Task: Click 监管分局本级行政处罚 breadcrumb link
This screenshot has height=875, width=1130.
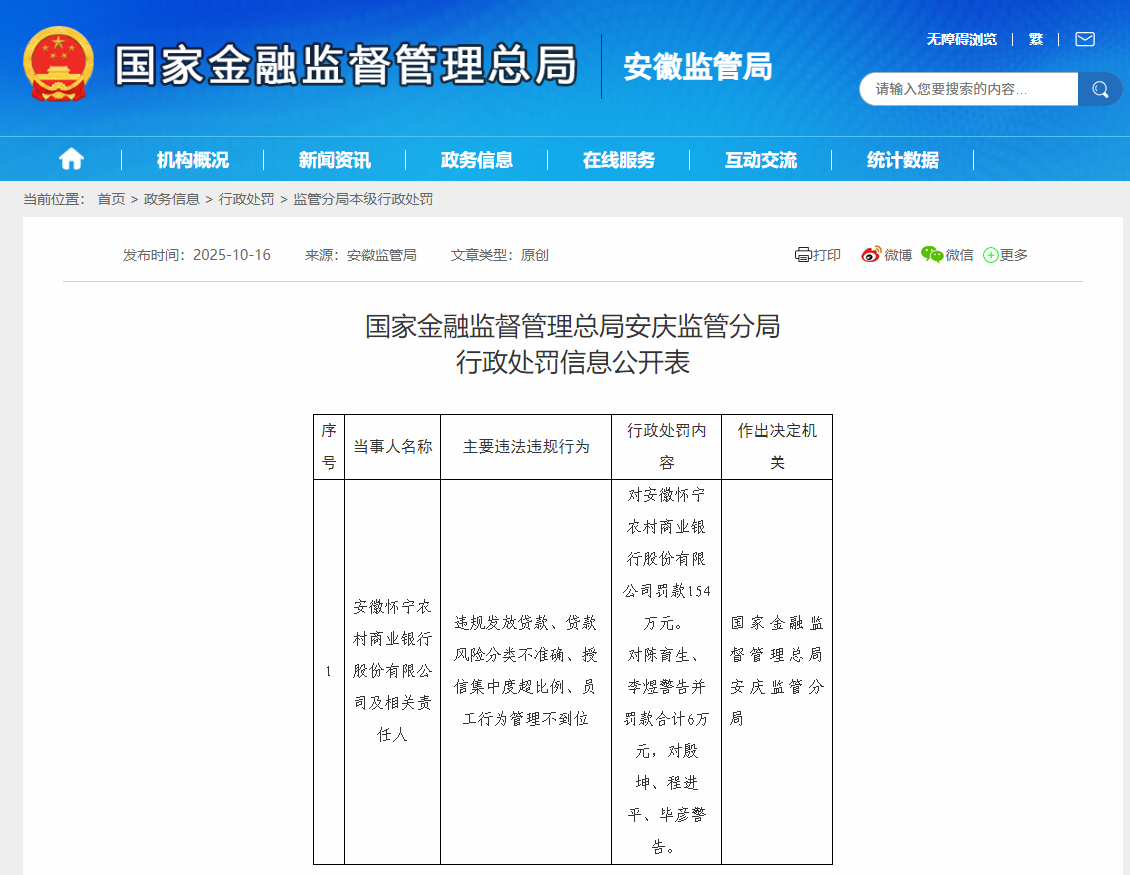Action: click(x=363, y=199)
